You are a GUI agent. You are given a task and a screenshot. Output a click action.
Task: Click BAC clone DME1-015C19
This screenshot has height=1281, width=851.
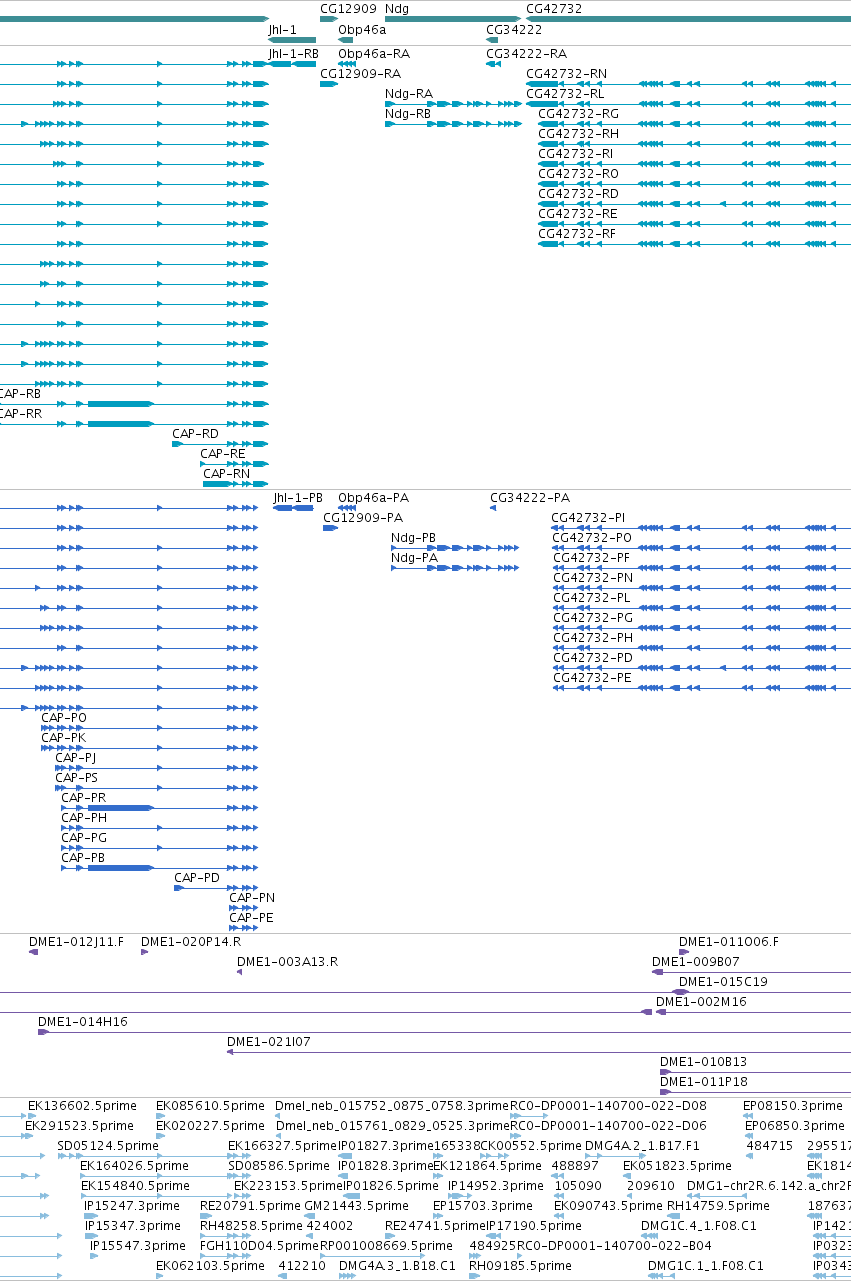(x=723, y=981)
